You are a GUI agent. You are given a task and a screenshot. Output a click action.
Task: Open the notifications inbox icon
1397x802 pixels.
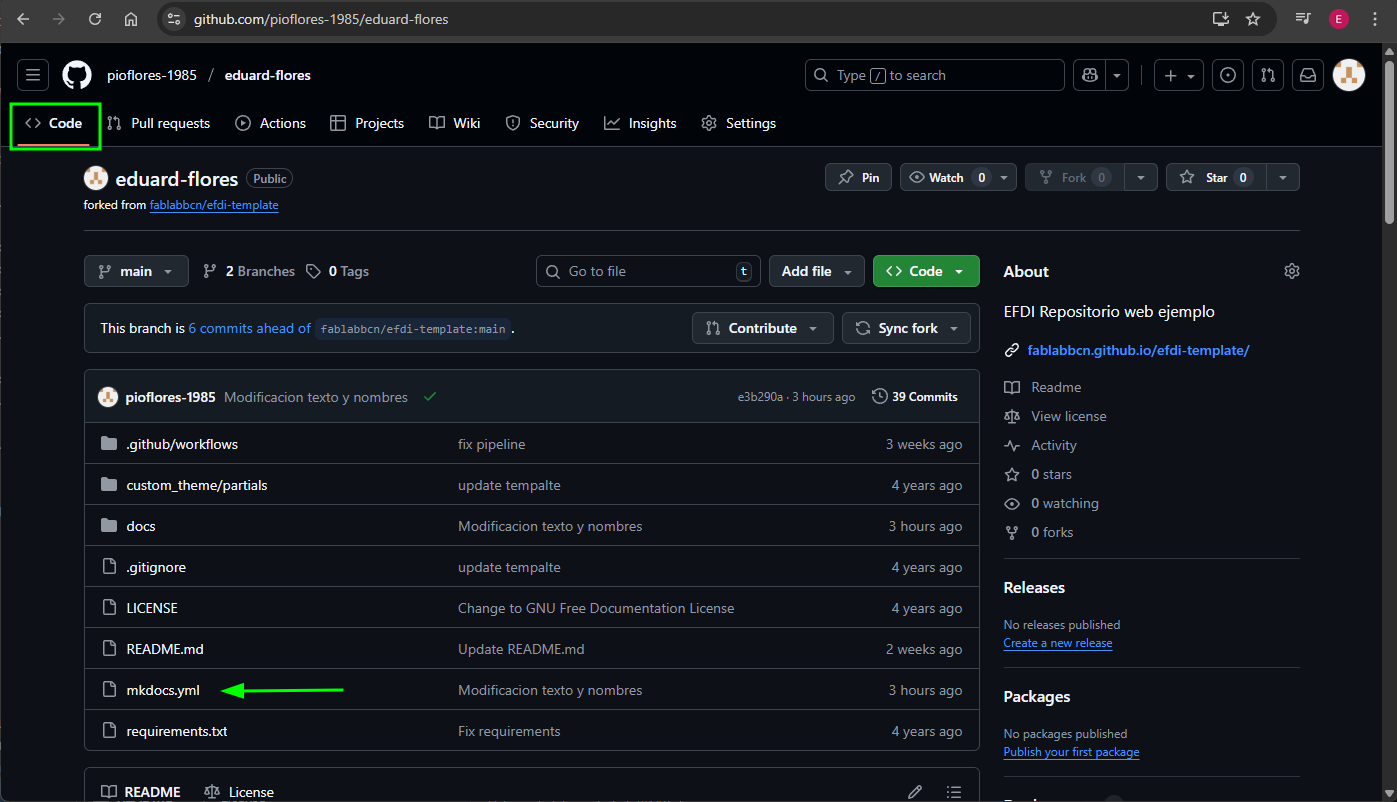point(1307,75)
